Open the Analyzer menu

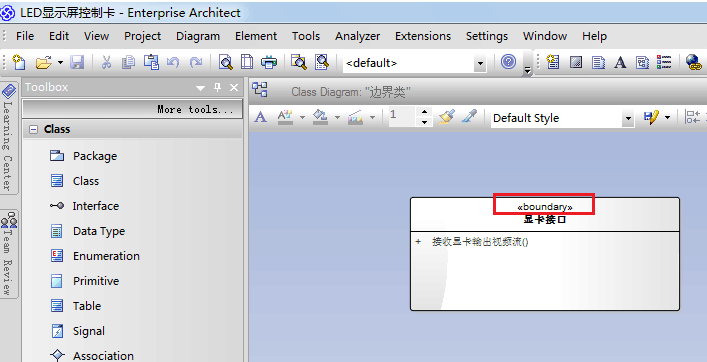click(358, 36)
